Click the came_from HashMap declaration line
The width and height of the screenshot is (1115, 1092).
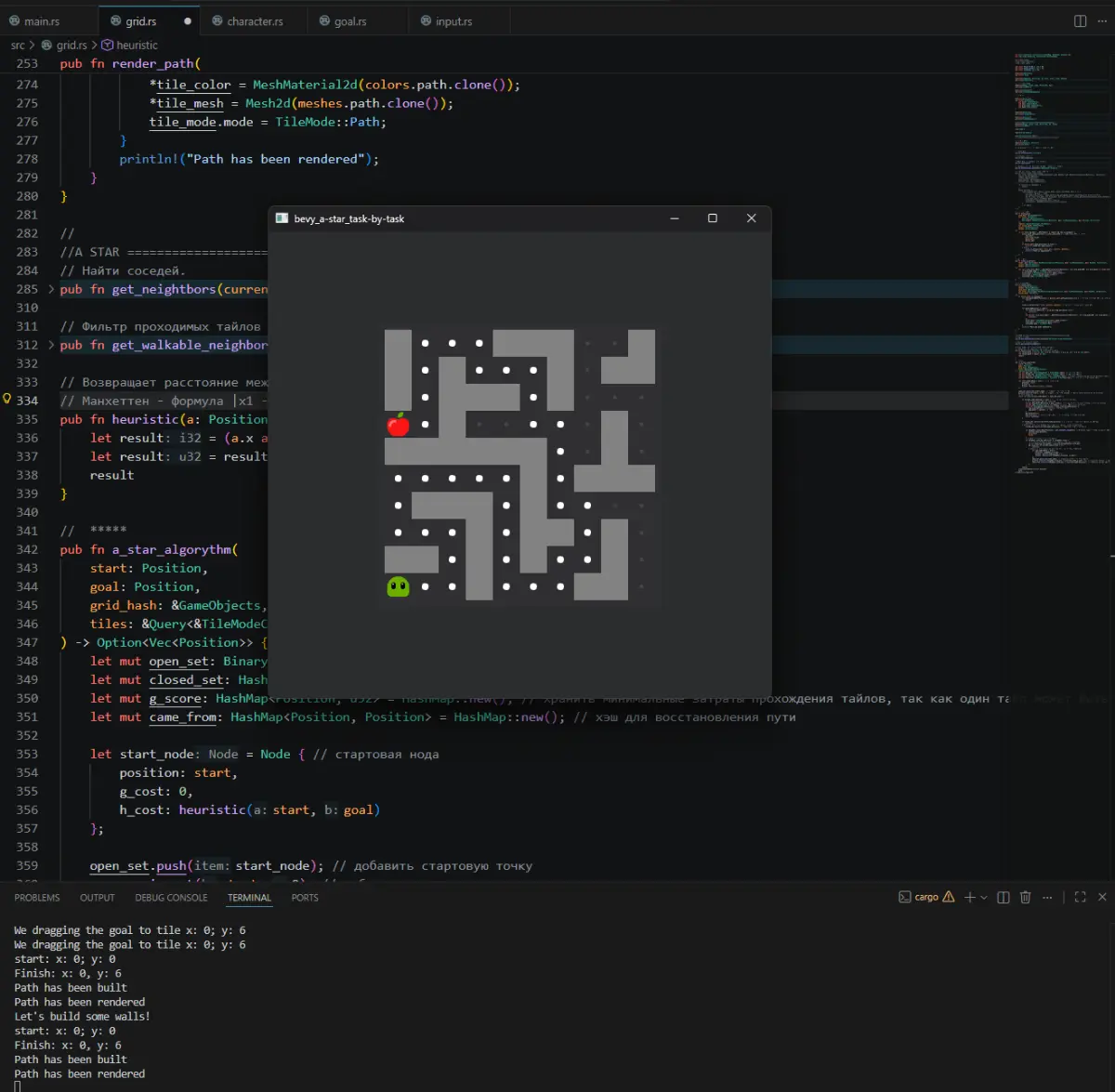pos(442,717)
